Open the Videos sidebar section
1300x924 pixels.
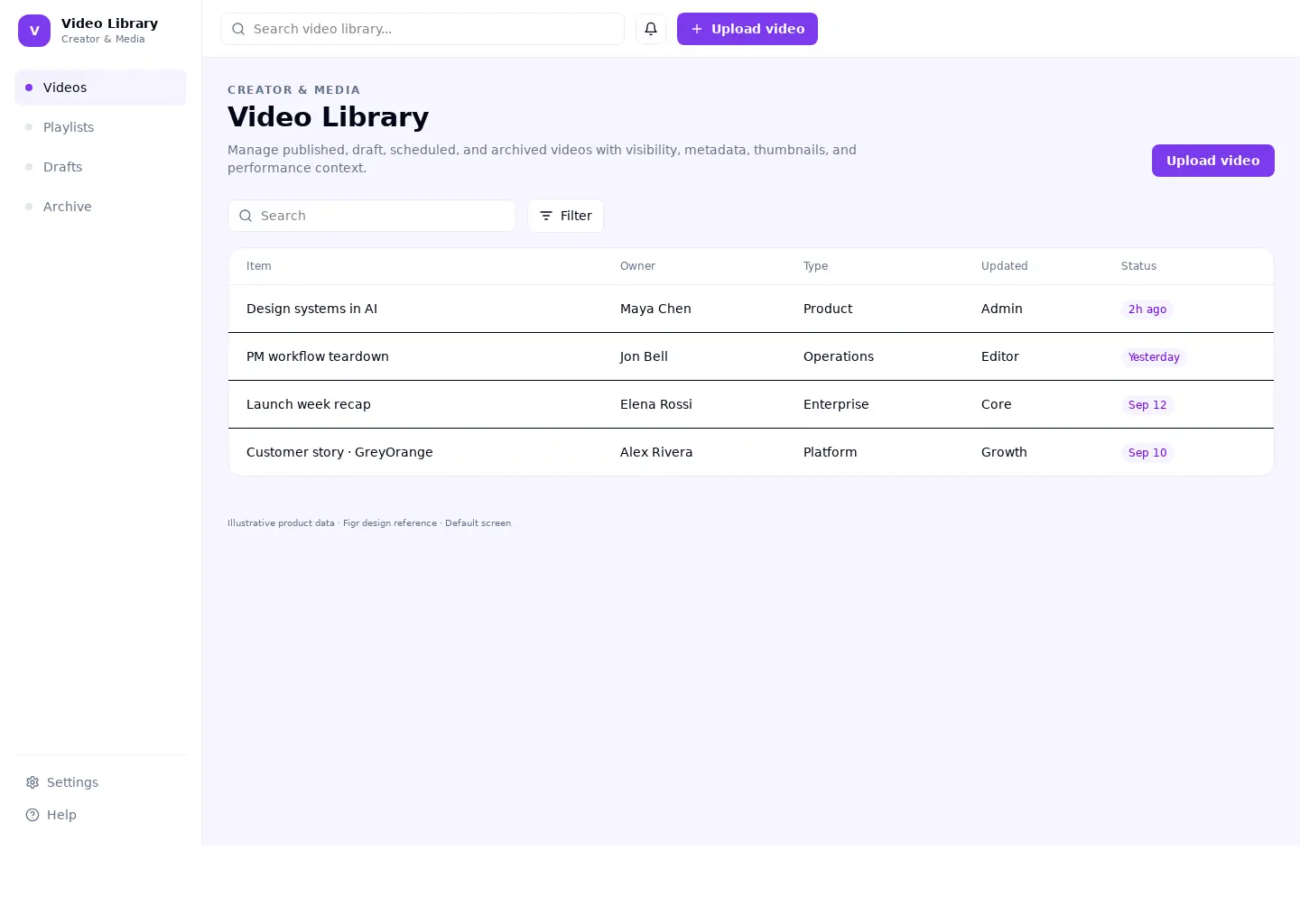tap(100, 88)
